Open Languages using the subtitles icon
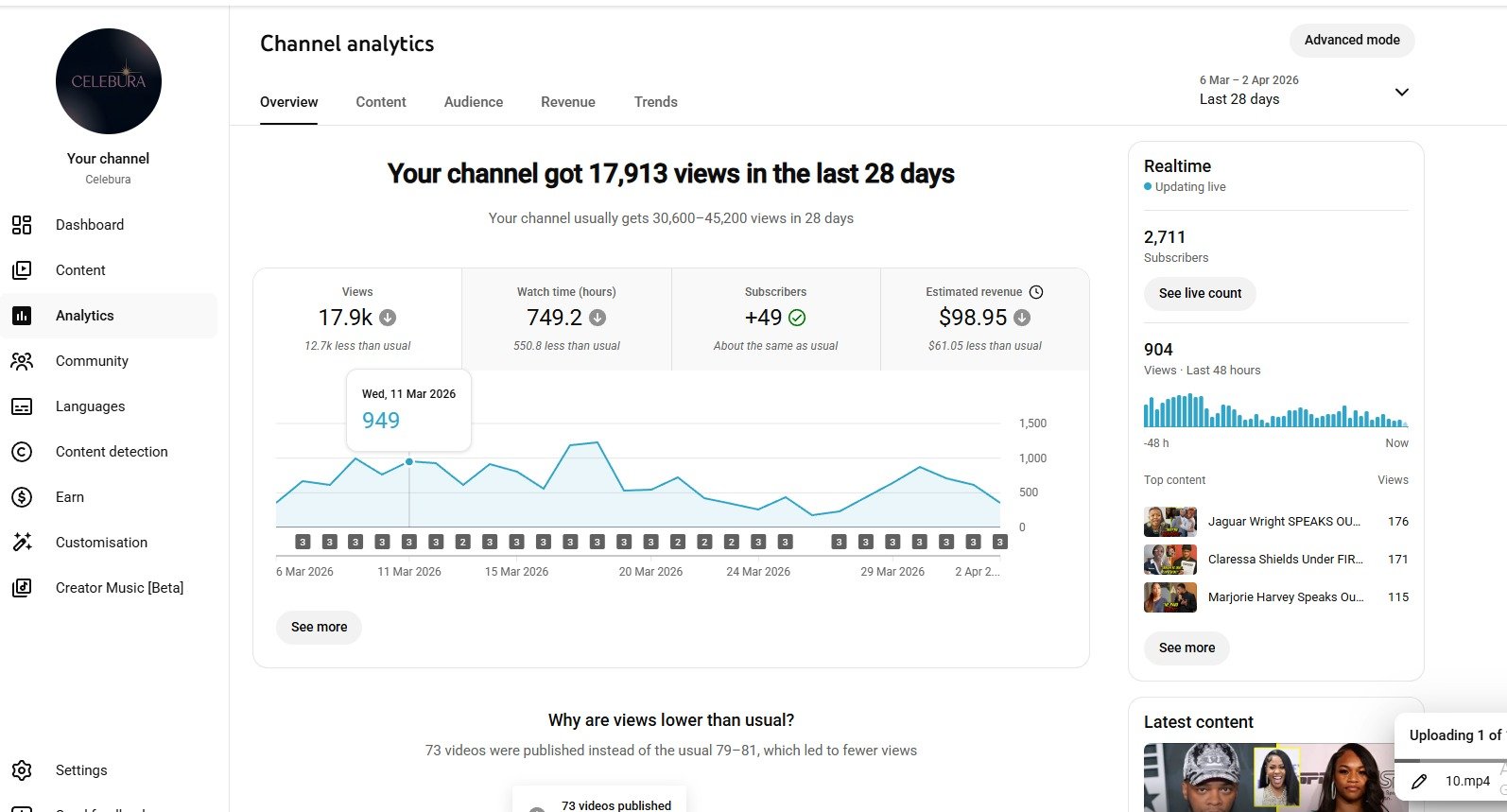The height and width of the screenshot is (812, 1507). (22, 406)
